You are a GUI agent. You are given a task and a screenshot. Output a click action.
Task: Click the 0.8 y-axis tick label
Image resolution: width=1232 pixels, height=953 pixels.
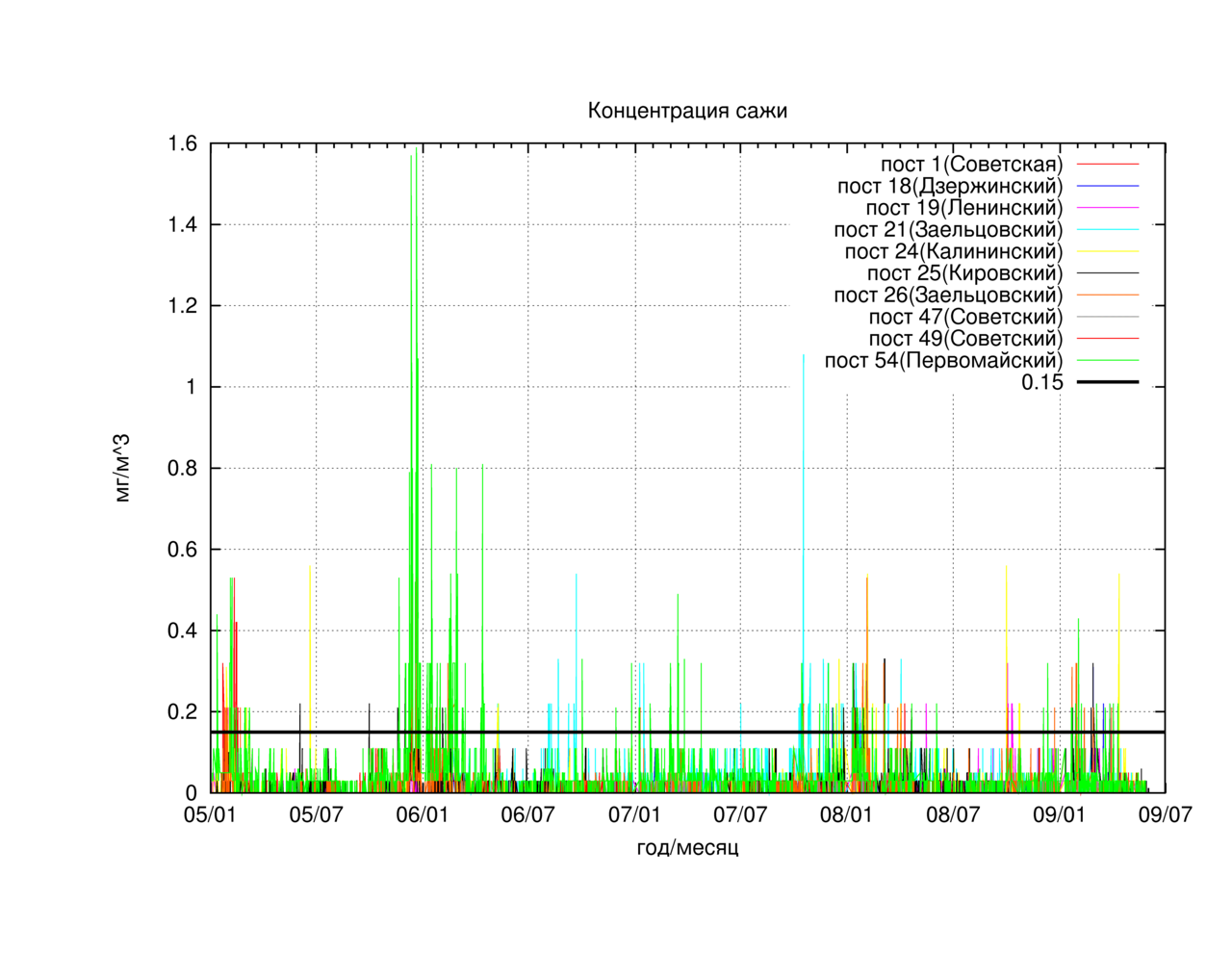182,468
